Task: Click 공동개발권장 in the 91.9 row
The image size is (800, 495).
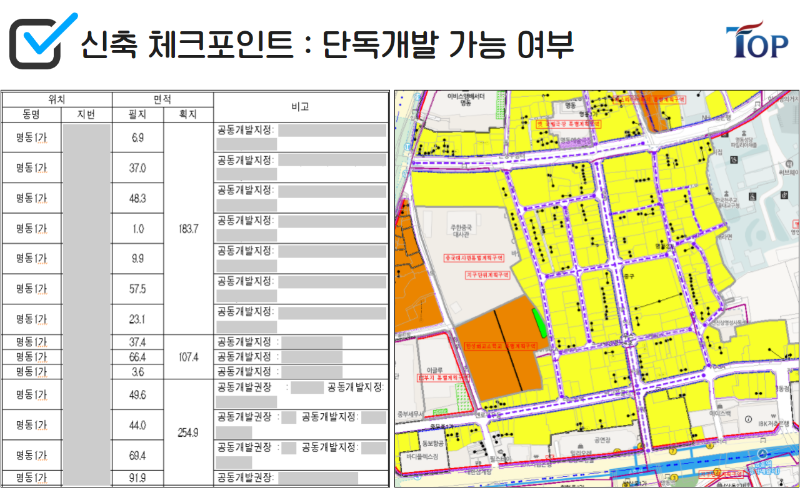Action: click(245, 478)
